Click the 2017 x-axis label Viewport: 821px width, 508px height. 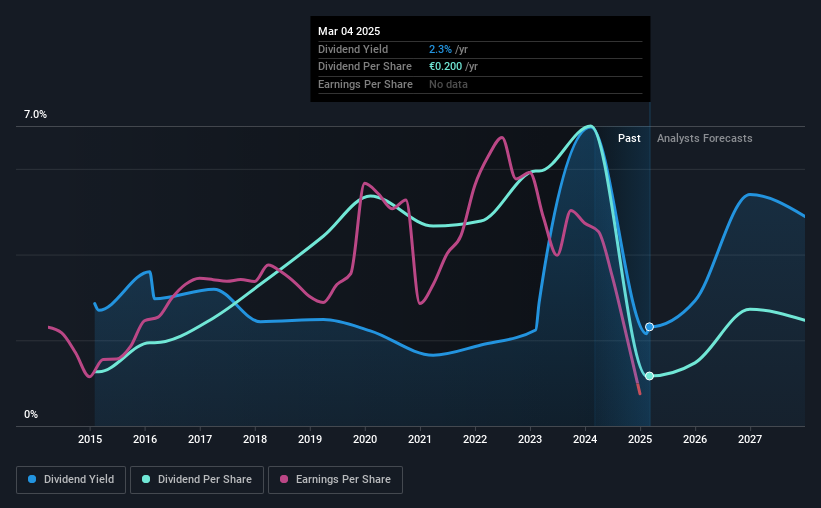200,439
